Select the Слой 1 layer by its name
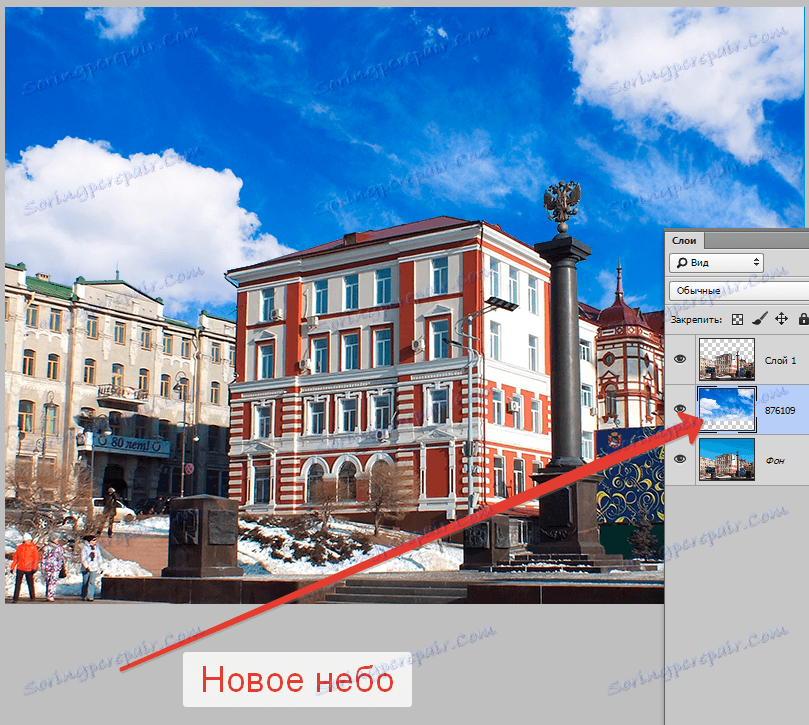 tap(781, 358)
